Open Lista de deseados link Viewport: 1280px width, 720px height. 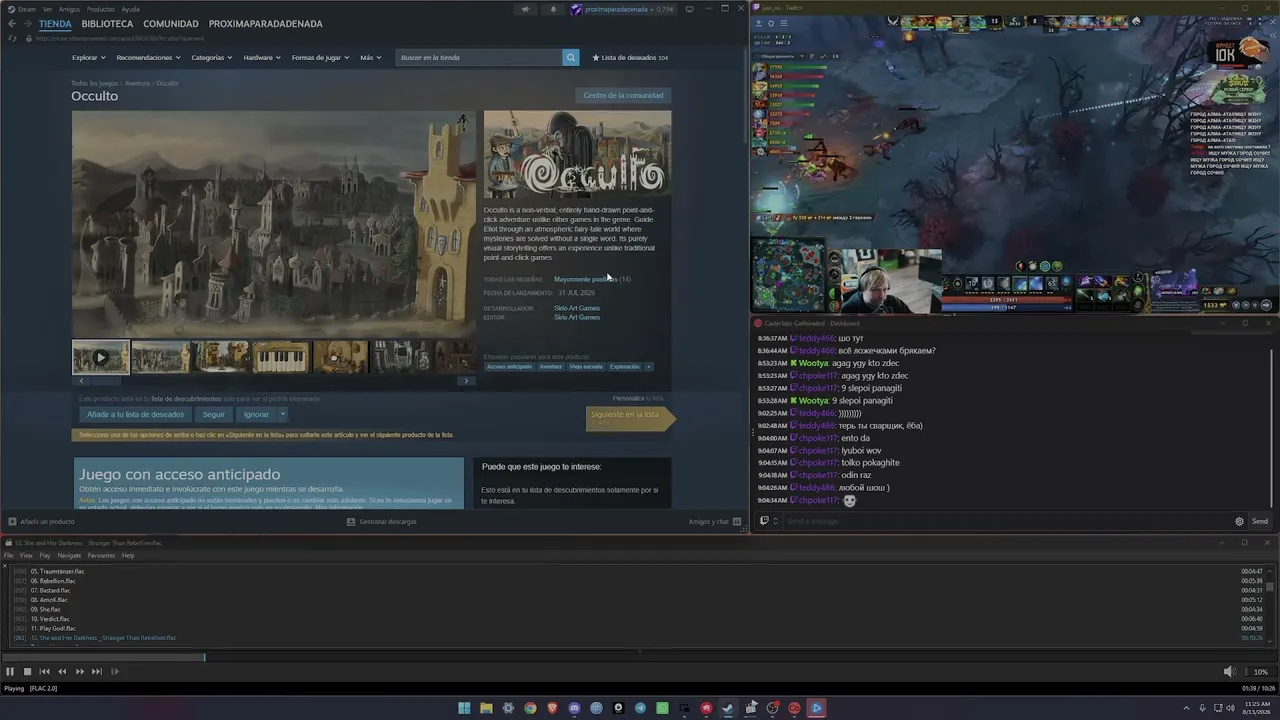[x=630, y=57]
